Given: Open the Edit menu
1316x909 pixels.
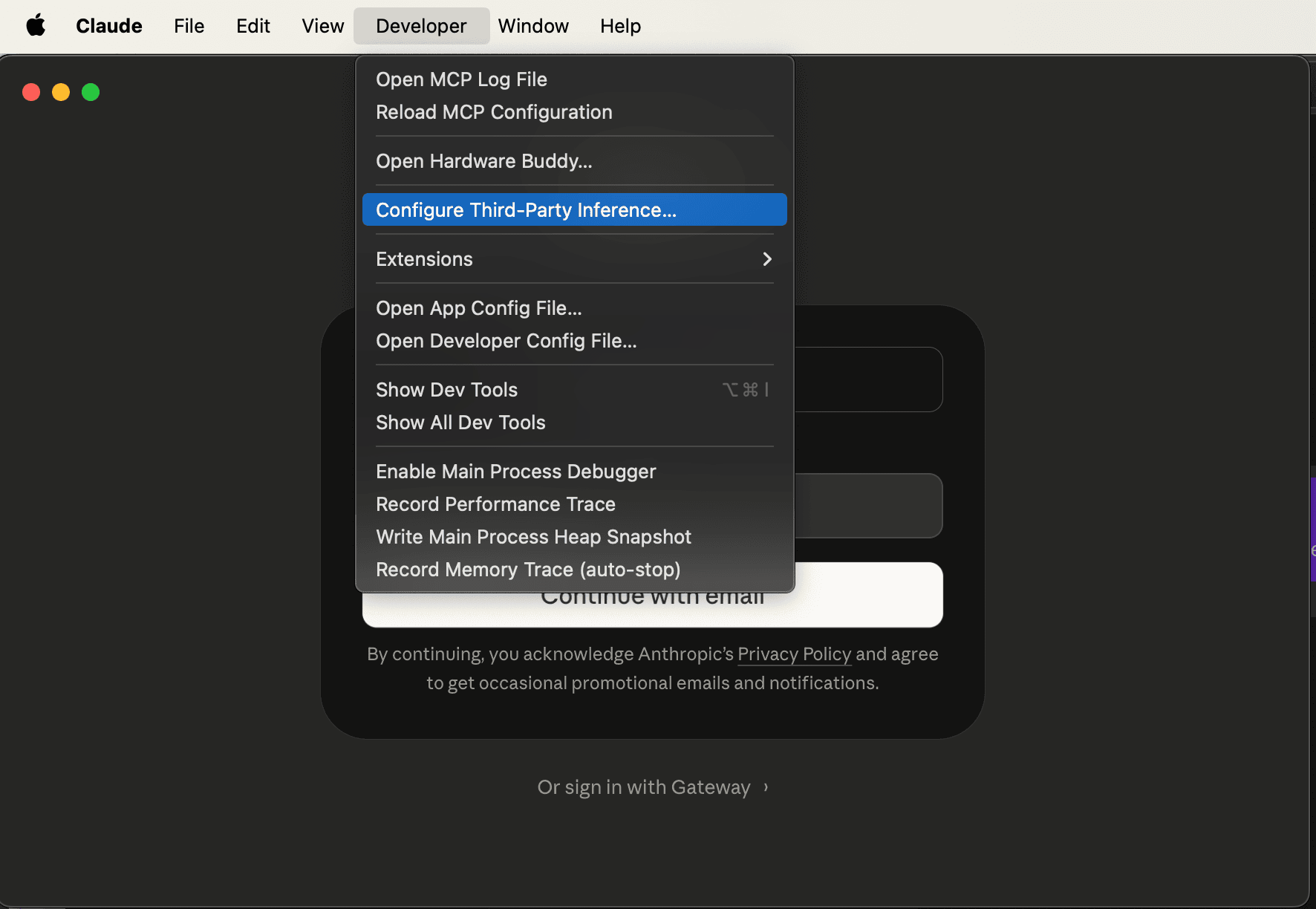Looking at the screenshot, I should [253, 26].
